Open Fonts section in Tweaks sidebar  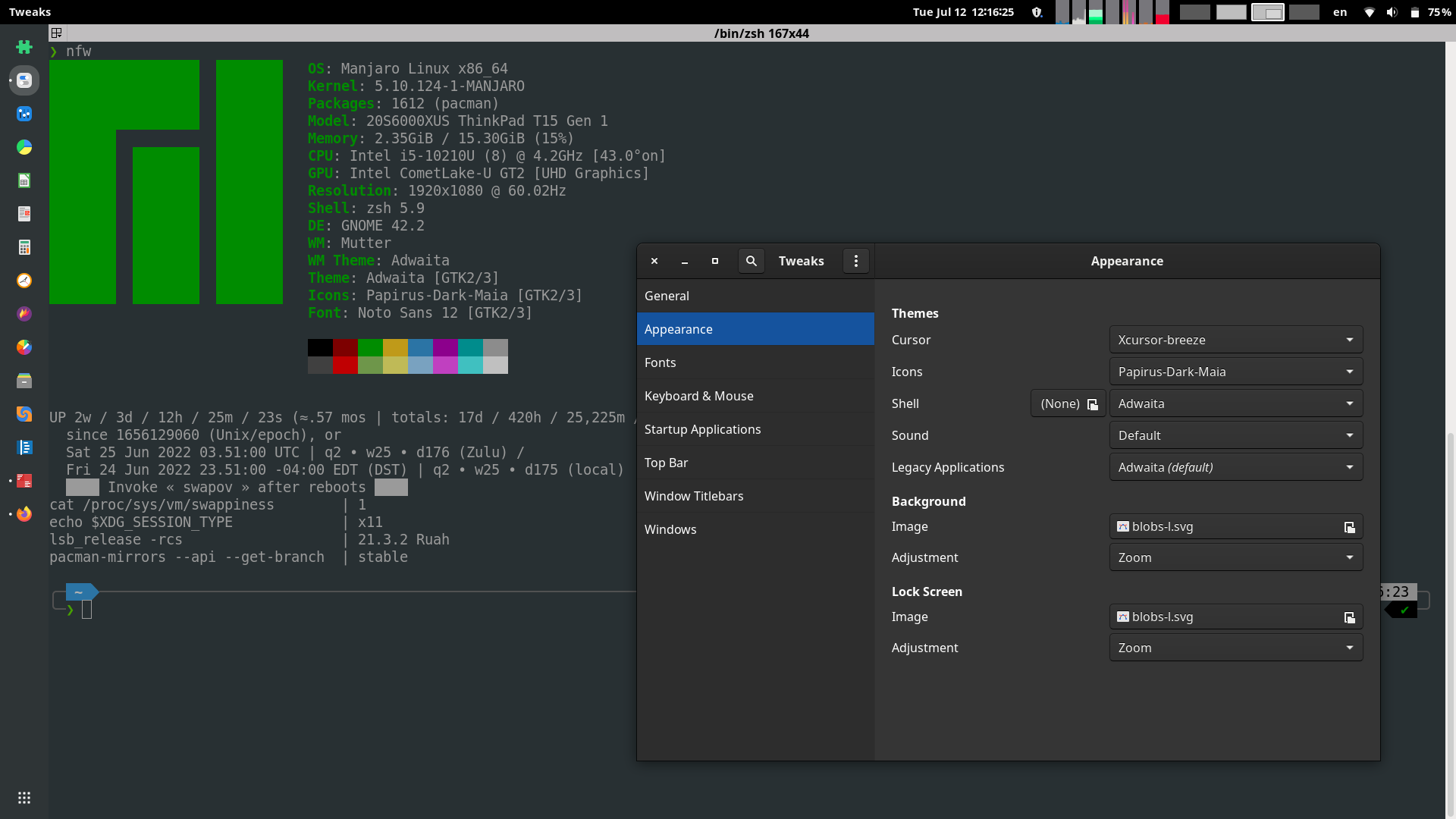pyautogui.click(x=755, y=362)
